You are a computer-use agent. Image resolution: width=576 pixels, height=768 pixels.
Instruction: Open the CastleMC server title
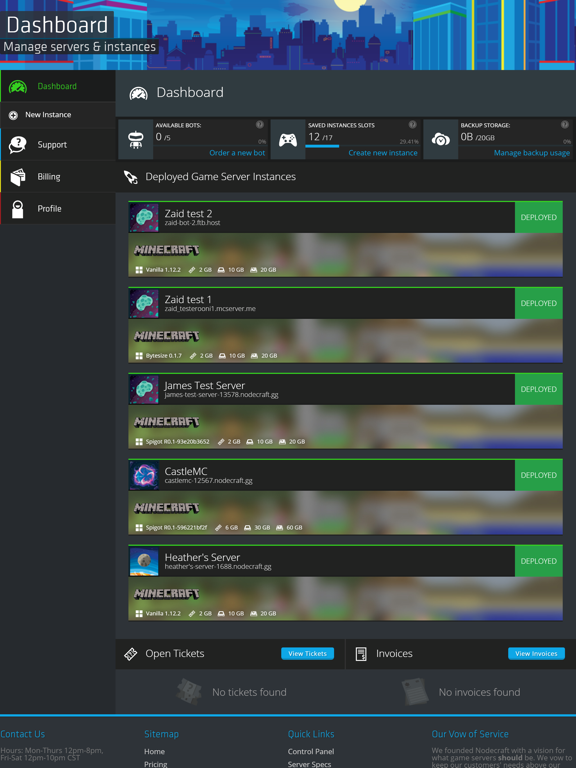[186, 471]
